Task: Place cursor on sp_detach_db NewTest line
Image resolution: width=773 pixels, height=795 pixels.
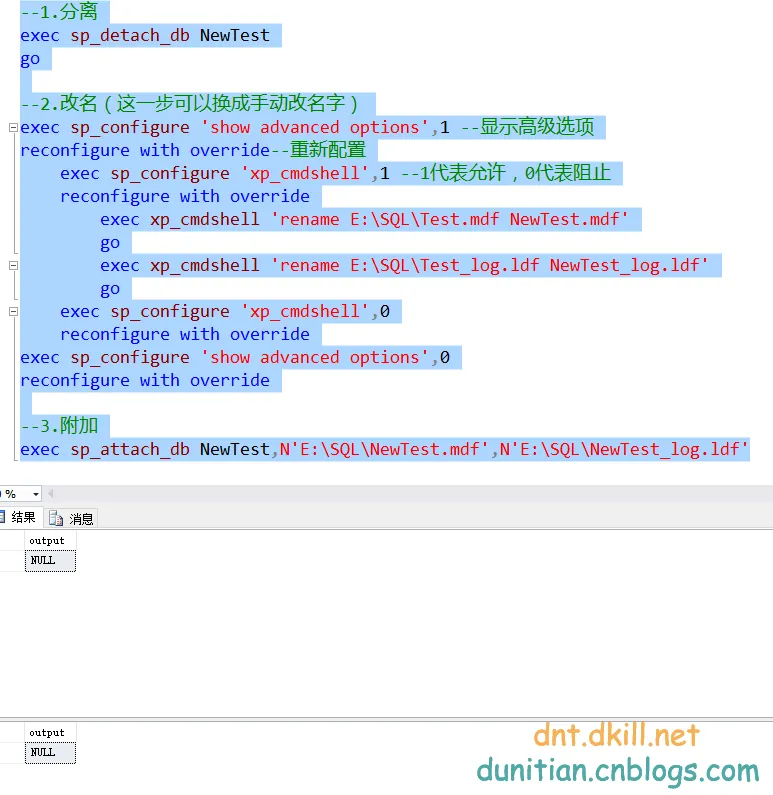Action: 145,35
